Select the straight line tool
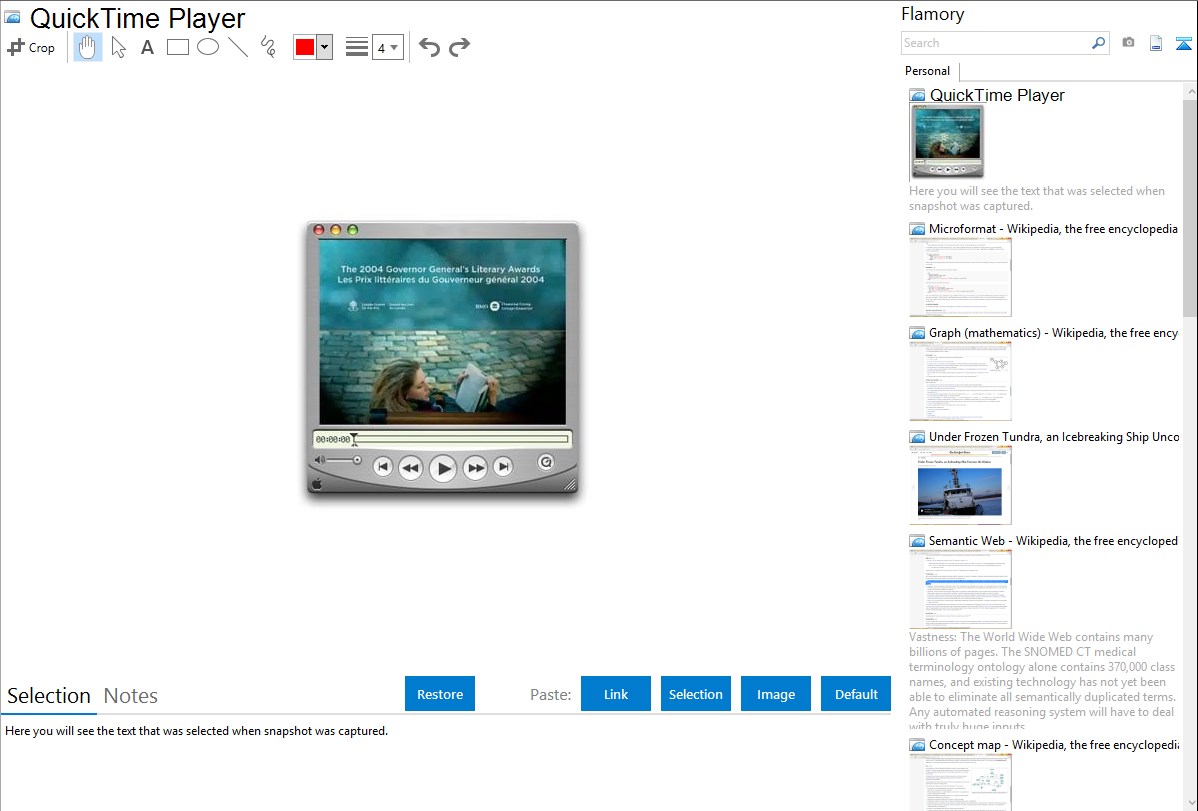This screenshot has height=811, width=1198. click(238, 47)
